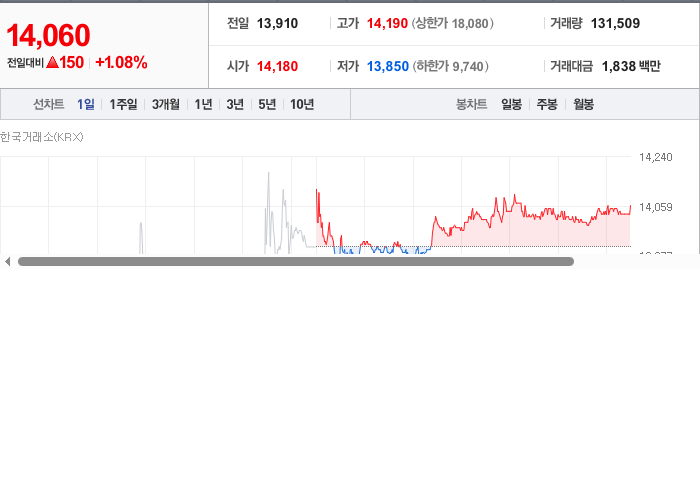Switch to the 1주일 chart period
Screen dimensions: 700x490
123,104
